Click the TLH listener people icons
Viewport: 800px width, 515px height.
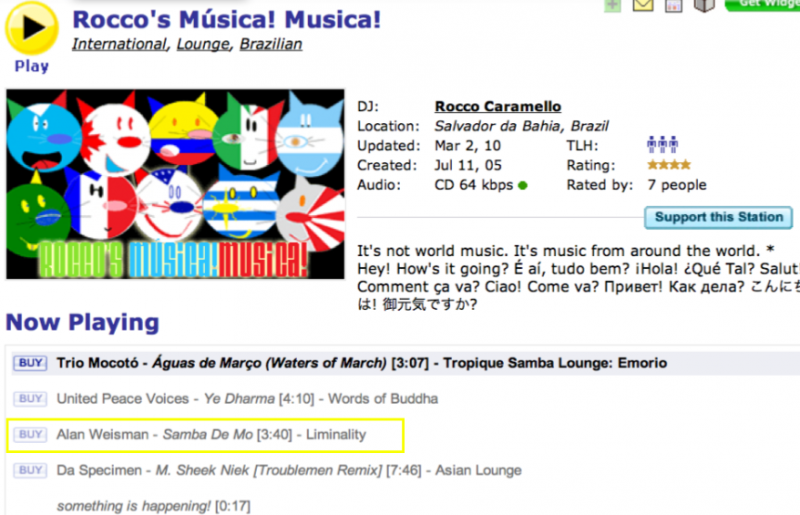[x=663, y=146]
